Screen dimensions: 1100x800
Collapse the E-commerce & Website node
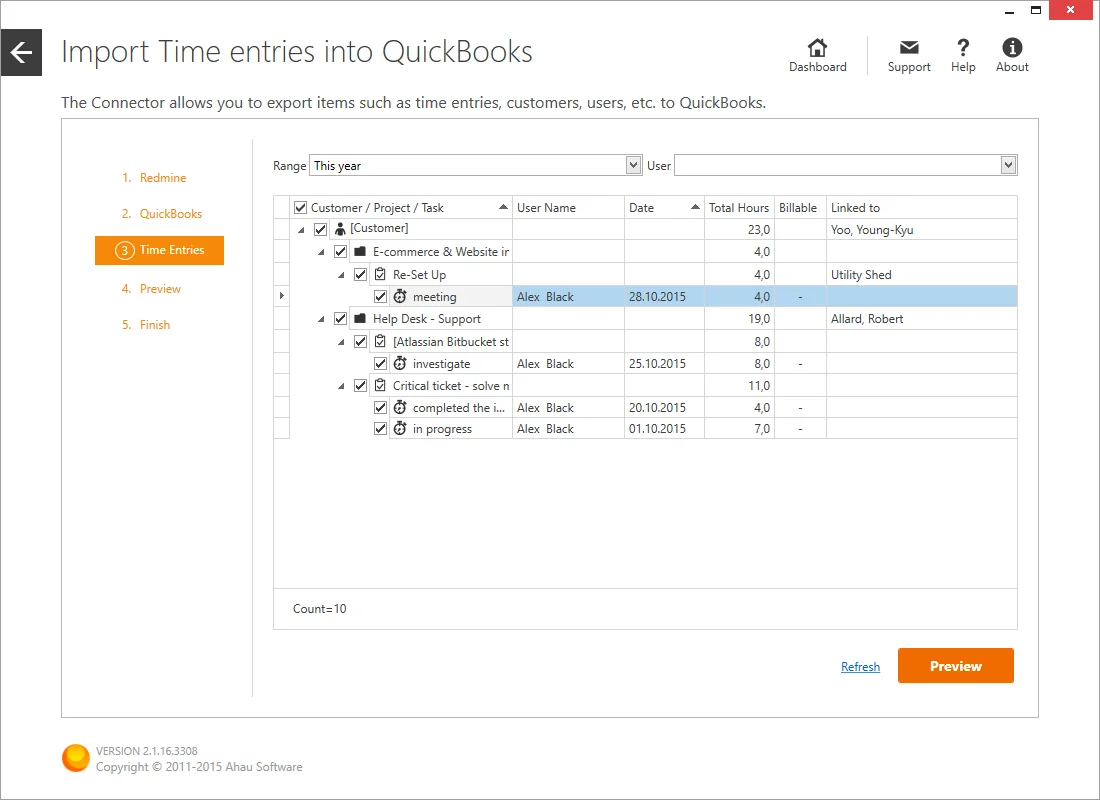tap(321, 252)
